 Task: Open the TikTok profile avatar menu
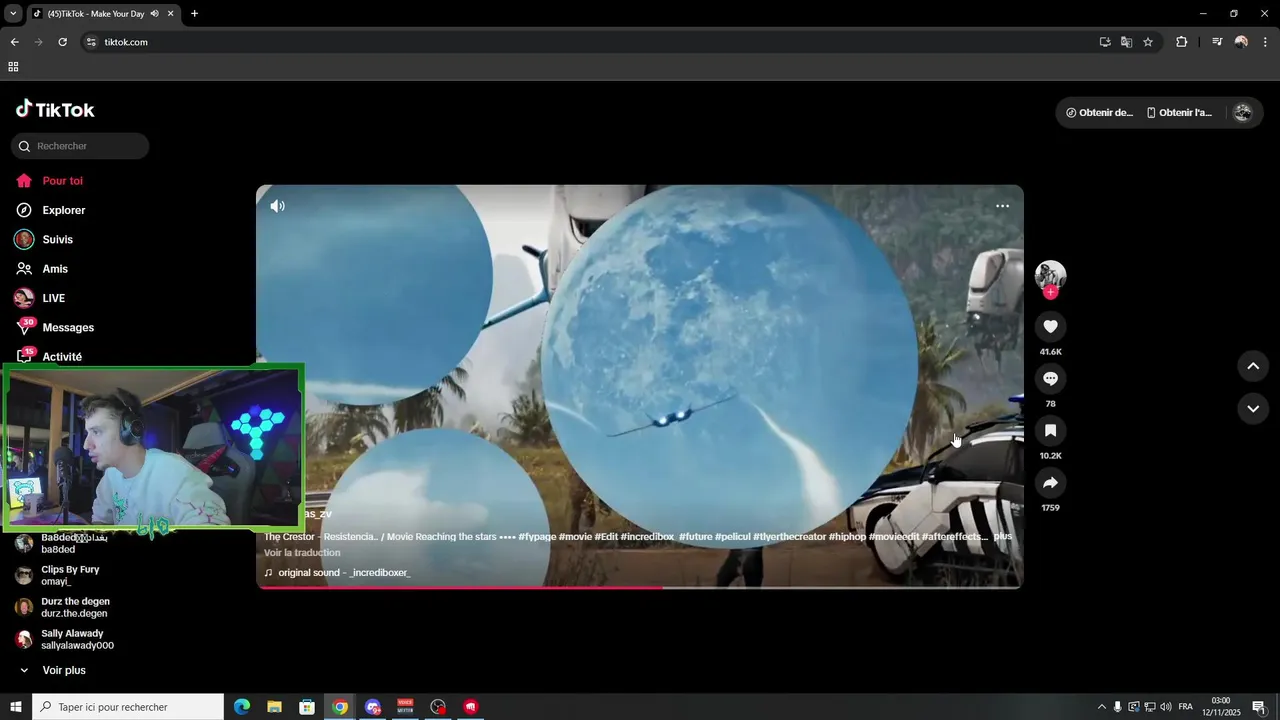tap(1243, 113)
